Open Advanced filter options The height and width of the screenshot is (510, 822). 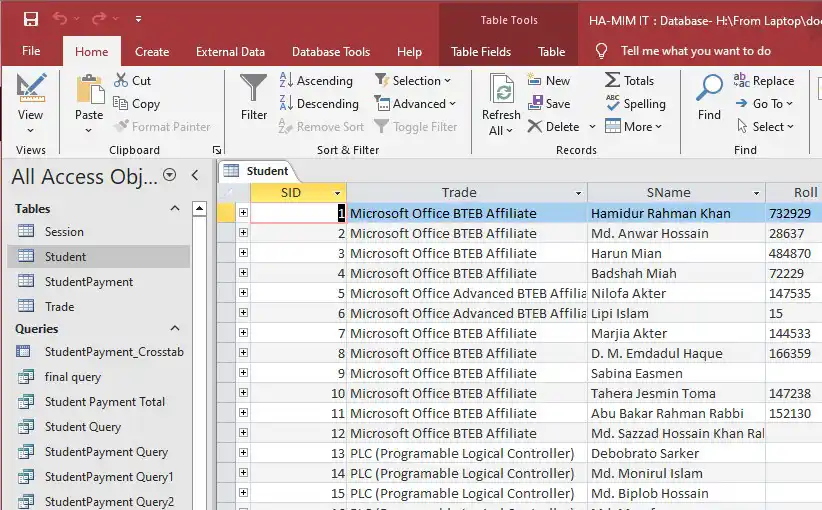[415, 104]
